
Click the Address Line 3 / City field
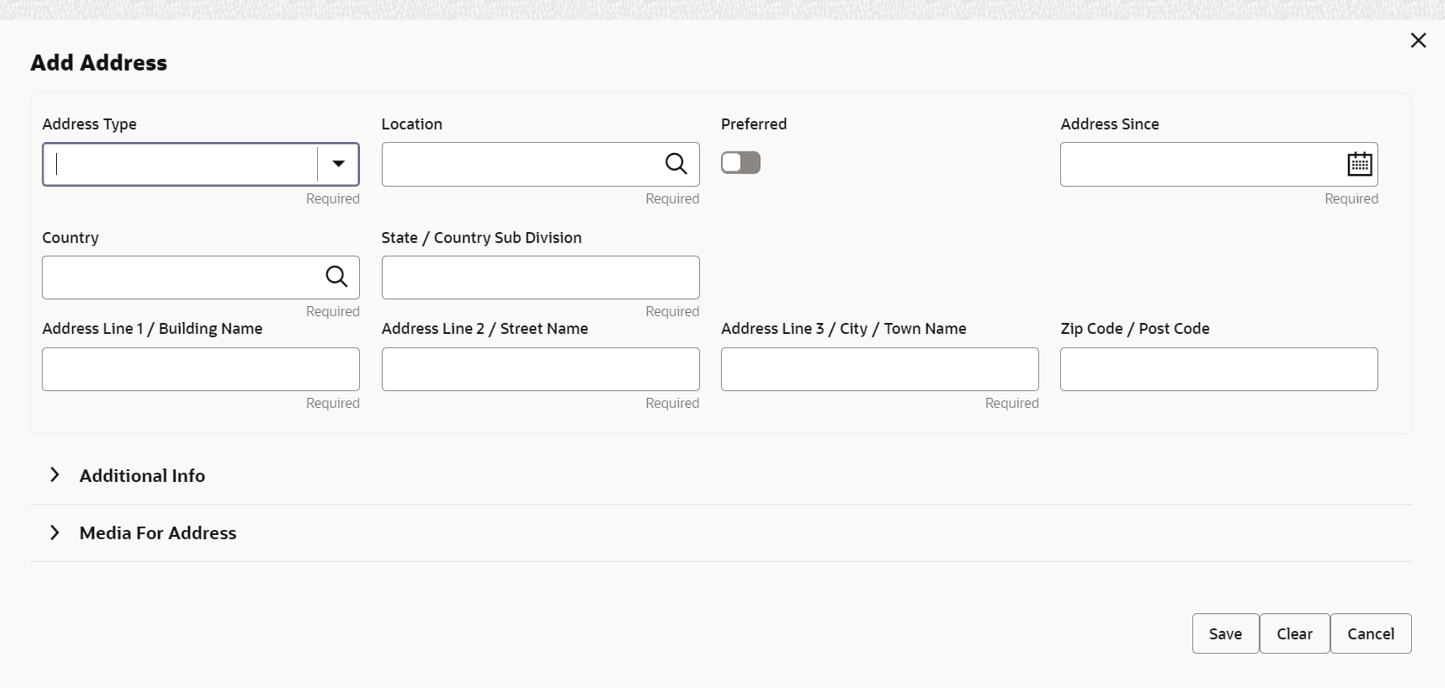(880, 369)
